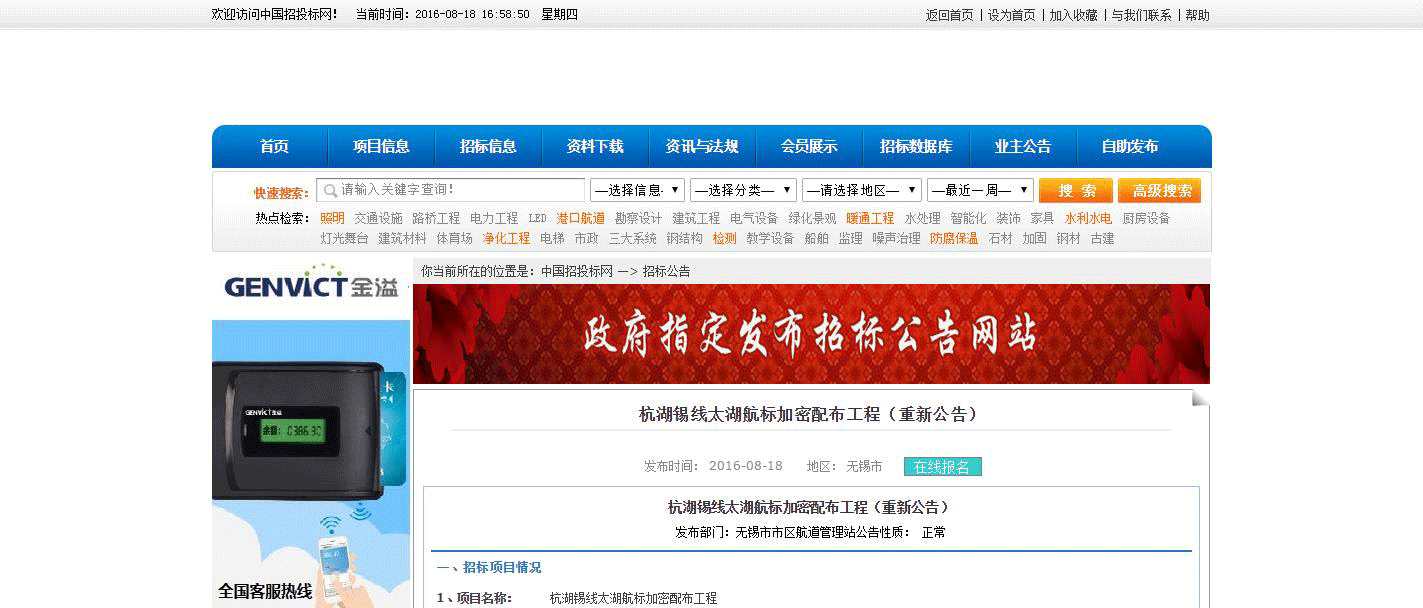
Task: Select hot keyword 防腐保温
Action: (954, 238)
